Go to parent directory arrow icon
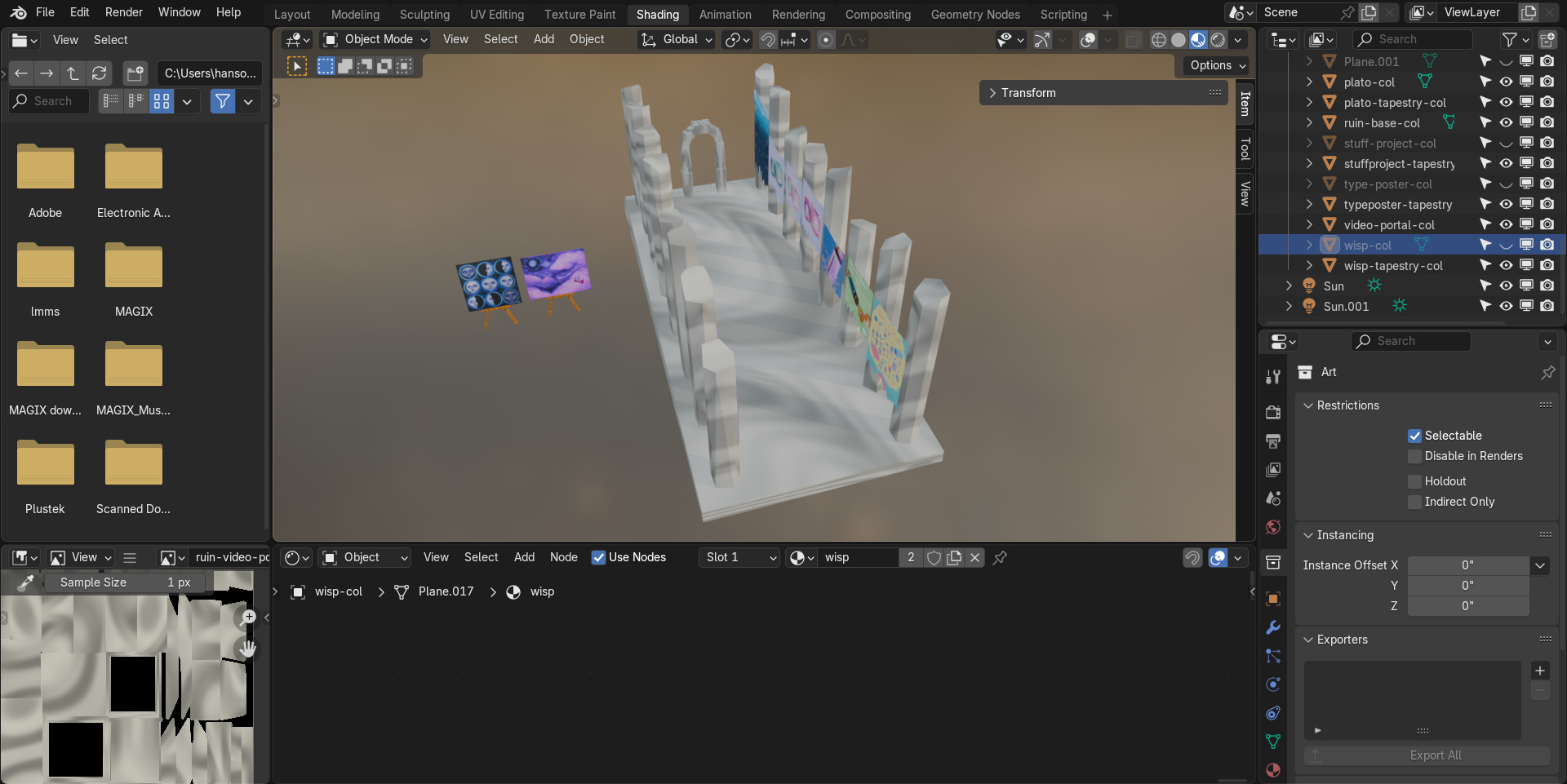 [x=73, y=73]
